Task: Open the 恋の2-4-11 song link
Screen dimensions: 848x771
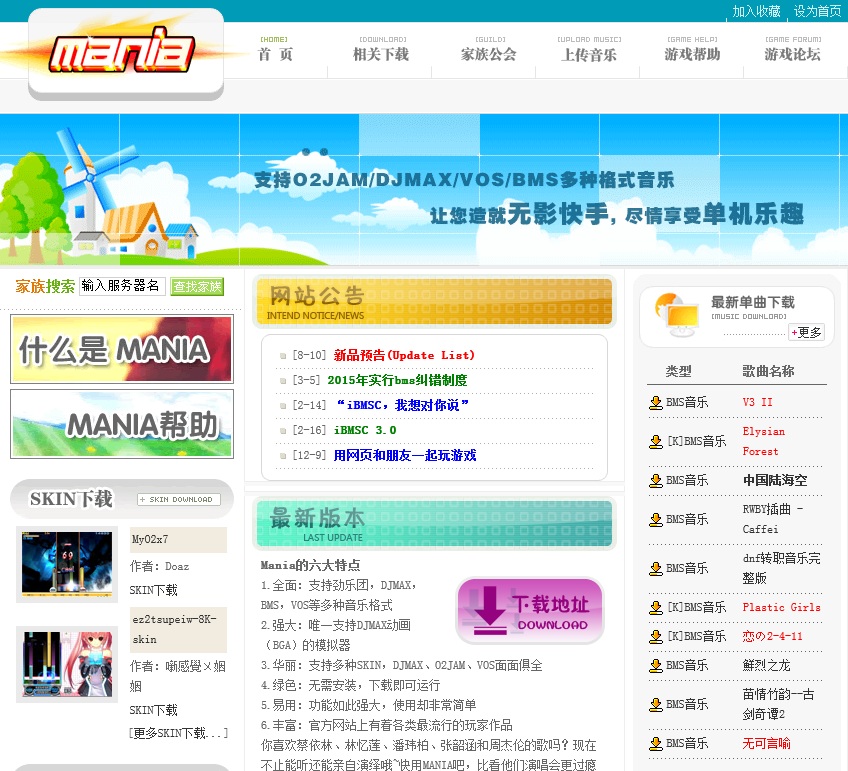Action: tap(772, 636)
